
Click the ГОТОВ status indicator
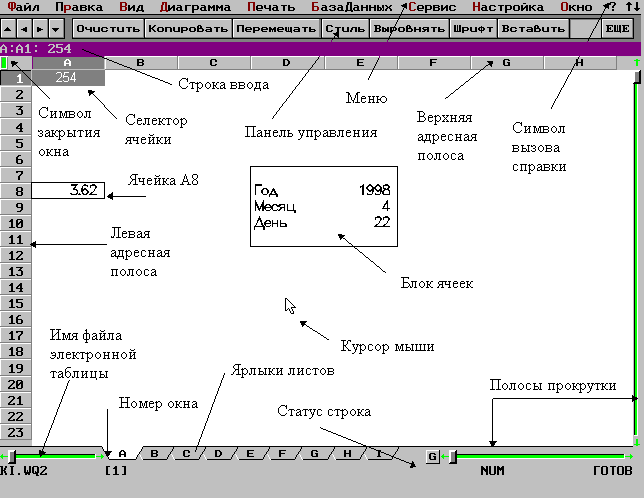613,470
